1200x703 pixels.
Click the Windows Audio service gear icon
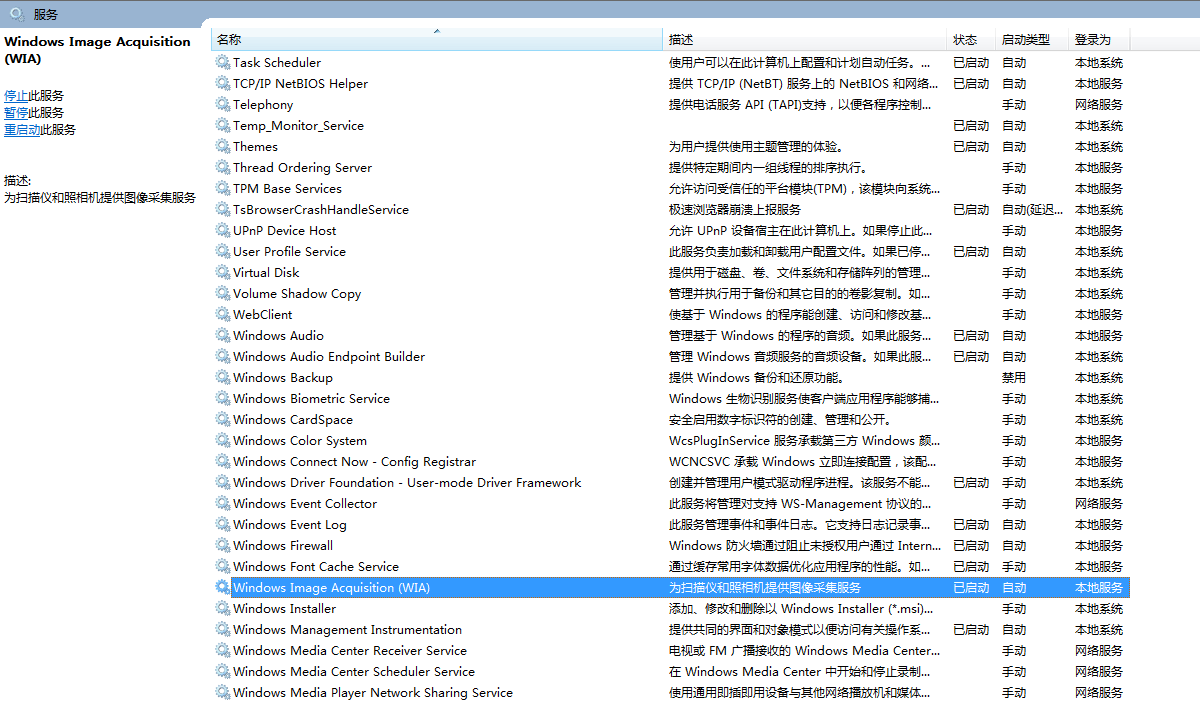pyautogui.click(x=222, y=335)
